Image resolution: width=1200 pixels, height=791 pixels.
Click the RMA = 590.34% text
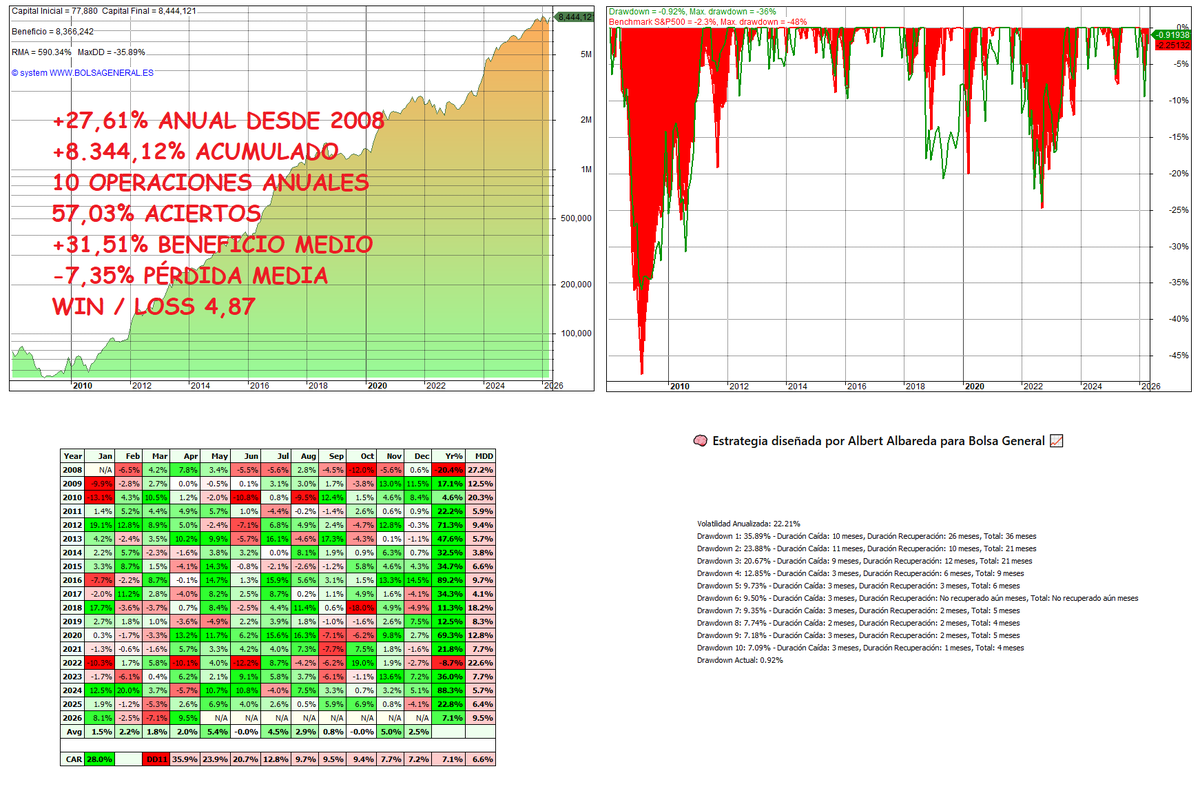[40, 51]
